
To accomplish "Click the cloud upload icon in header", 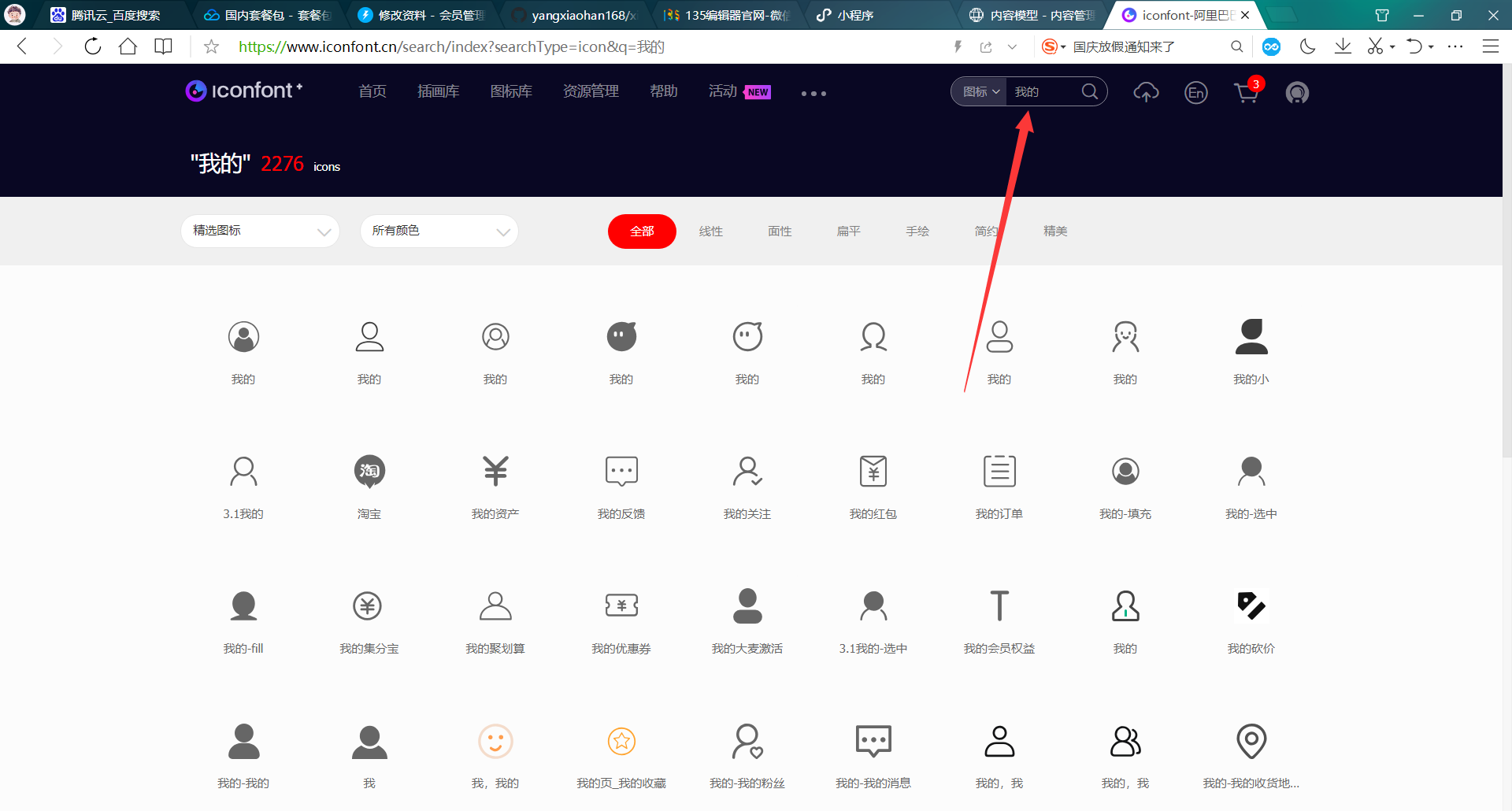I will pyautogui.click(x=1146, y=92).
